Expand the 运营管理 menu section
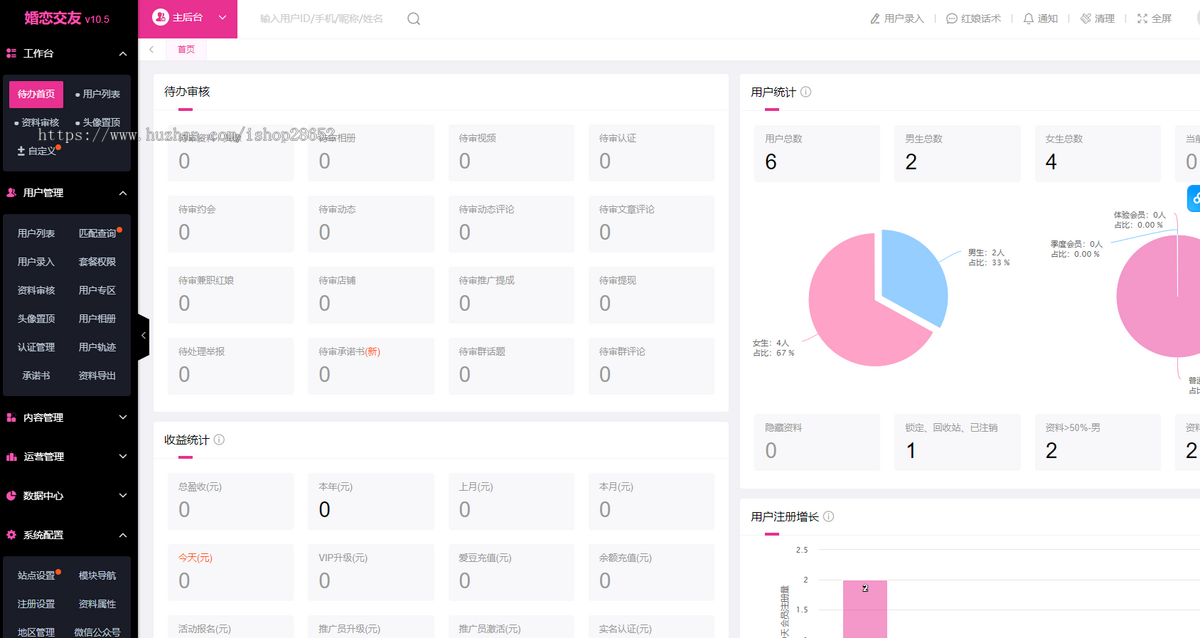This screenshot has height=638, width=1200. pyautogui.click(x=123, y=457)
